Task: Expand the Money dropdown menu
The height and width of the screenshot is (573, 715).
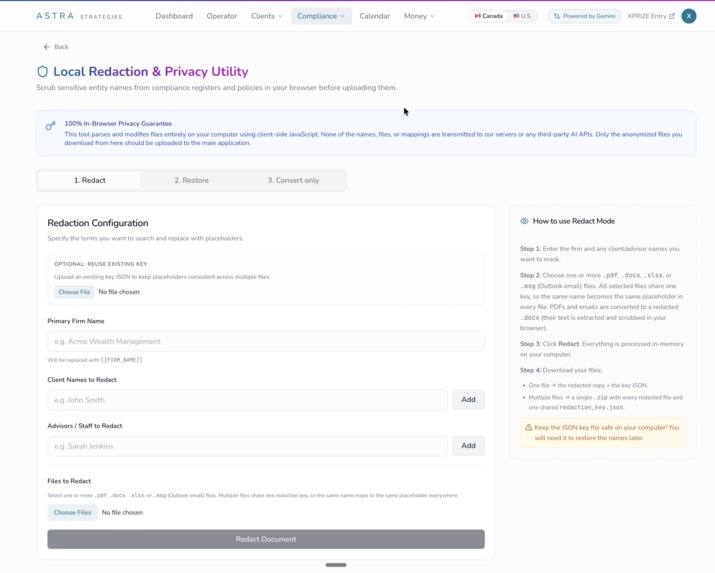Action: click(x=419, y=16)
